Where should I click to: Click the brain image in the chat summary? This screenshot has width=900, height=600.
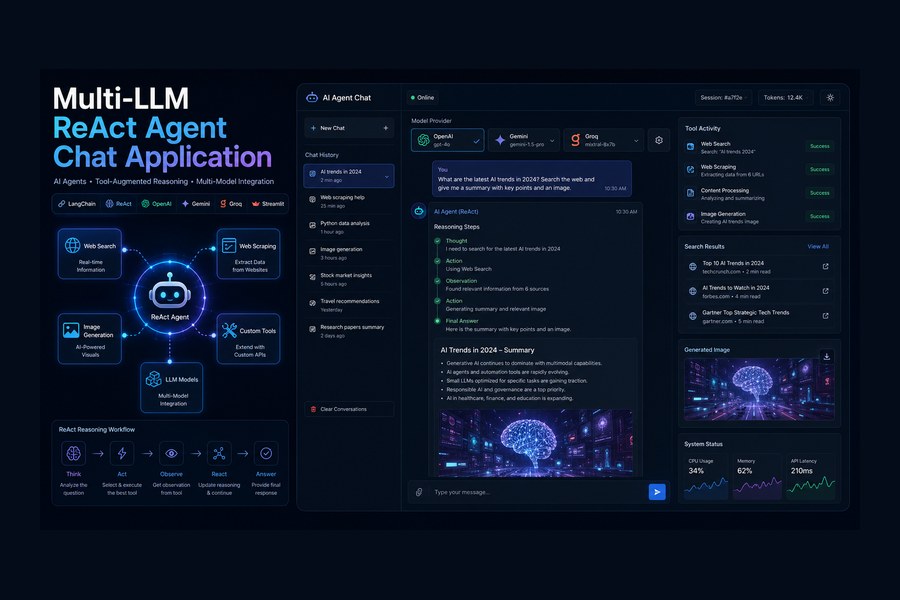(x=536, y=443)
